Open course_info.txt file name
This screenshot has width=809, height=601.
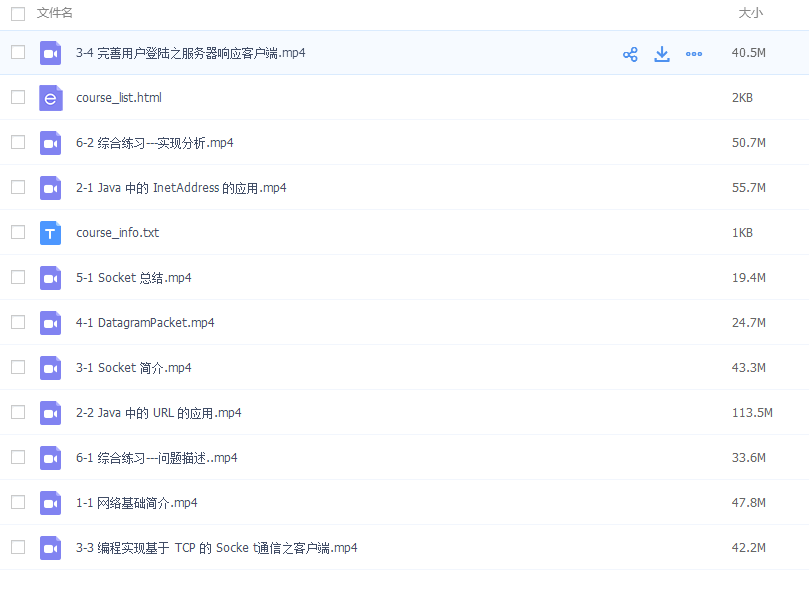[118, 233]
